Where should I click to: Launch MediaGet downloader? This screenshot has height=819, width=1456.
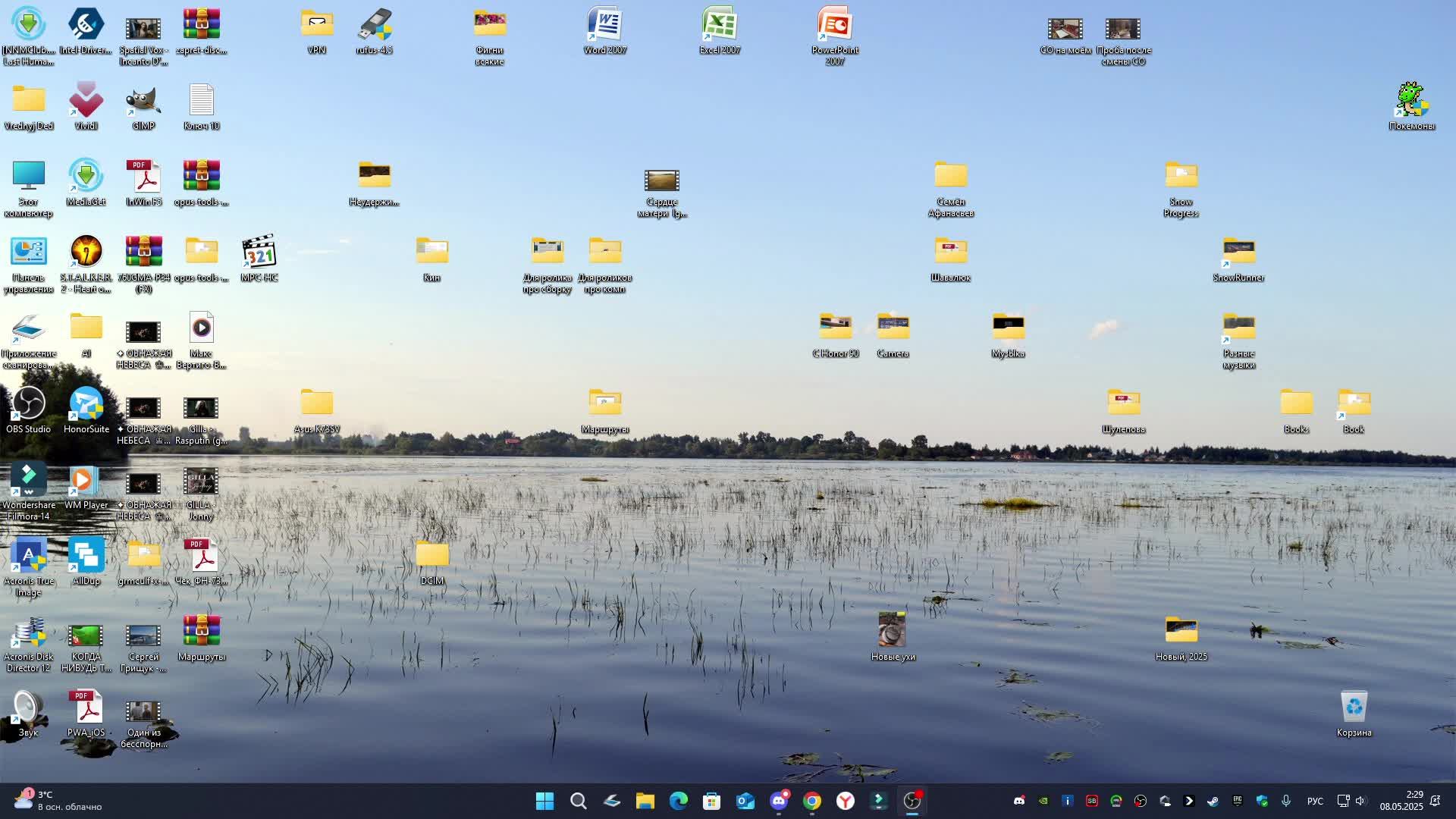click(86, 176)
